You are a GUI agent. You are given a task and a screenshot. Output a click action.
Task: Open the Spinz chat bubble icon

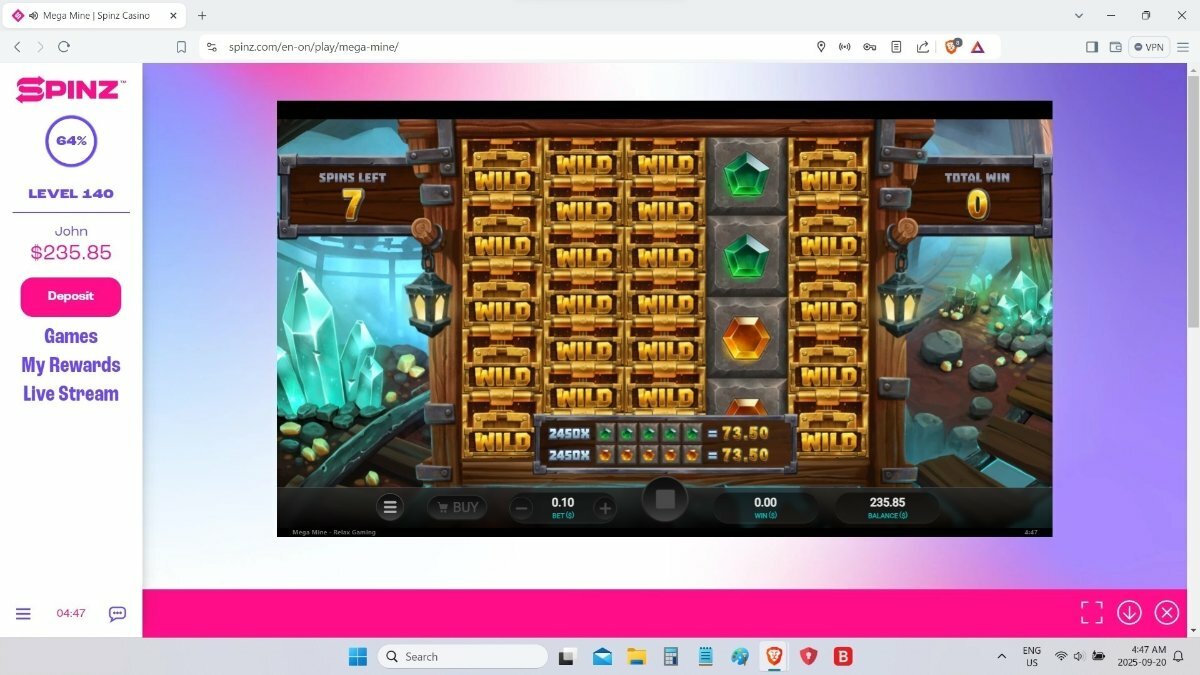click(x=117, y=614)
